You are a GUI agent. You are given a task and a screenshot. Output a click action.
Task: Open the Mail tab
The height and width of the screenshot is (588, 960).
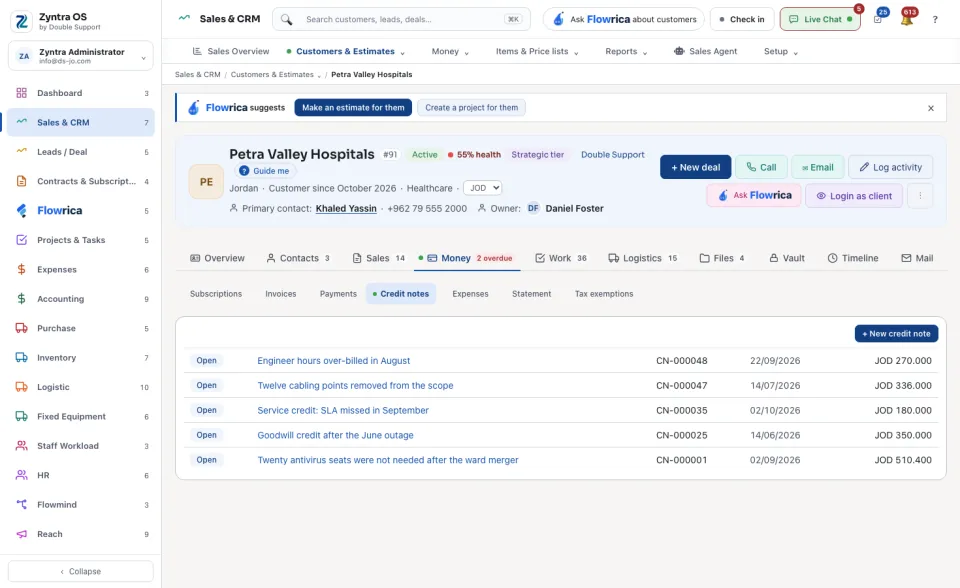(x=917, y=258)
